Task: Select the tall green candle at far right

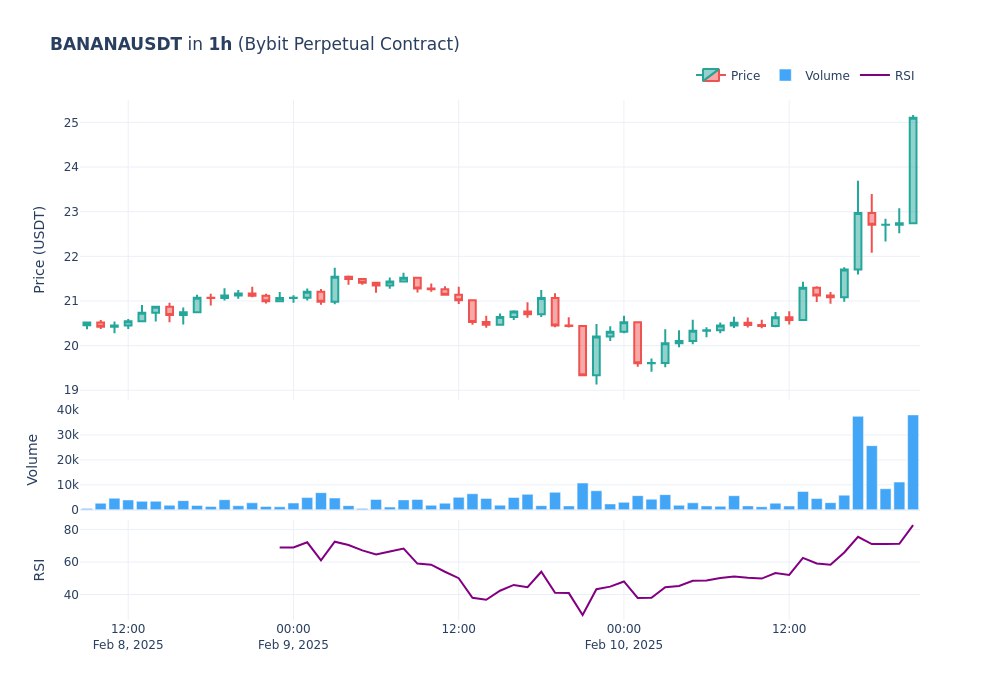Action: point(913,170)
